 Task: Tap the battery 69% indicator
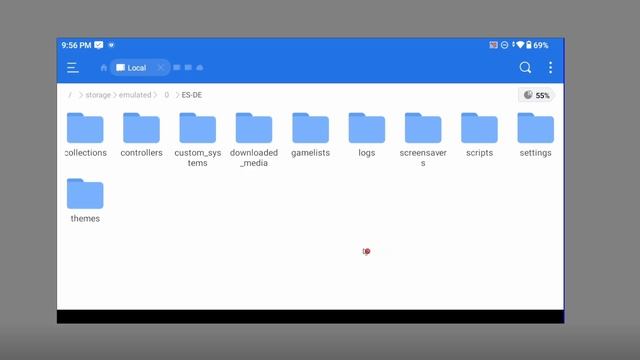point(537,45)
